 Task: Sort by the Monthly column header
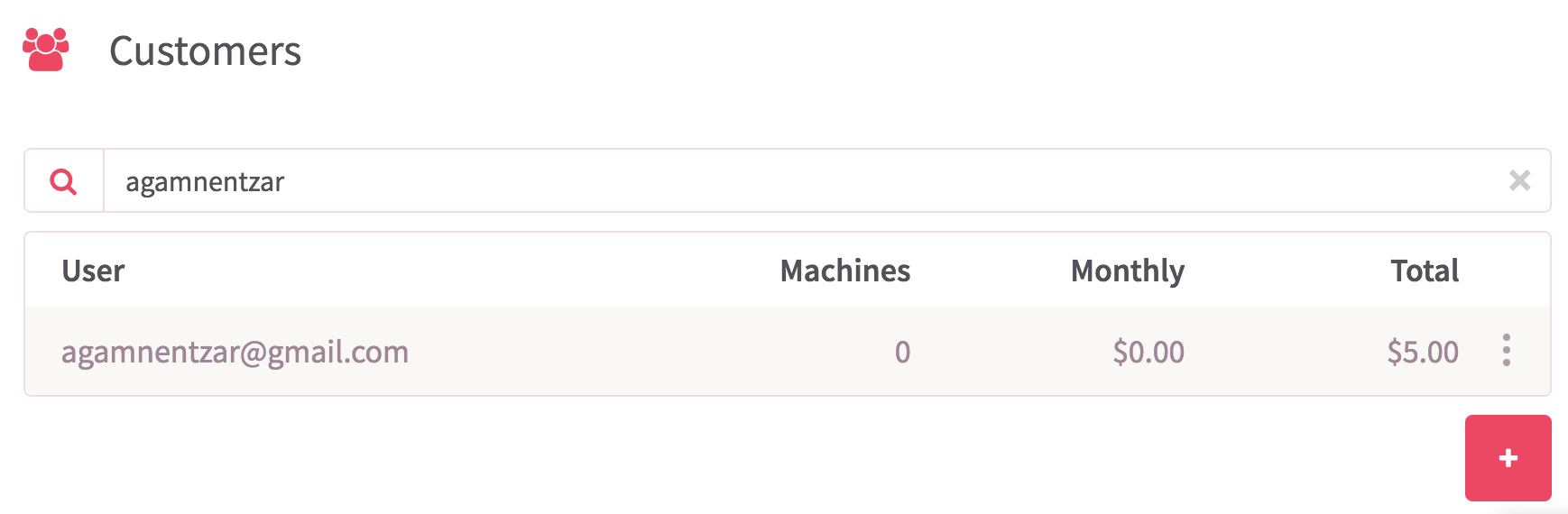tap(1128, 271)
